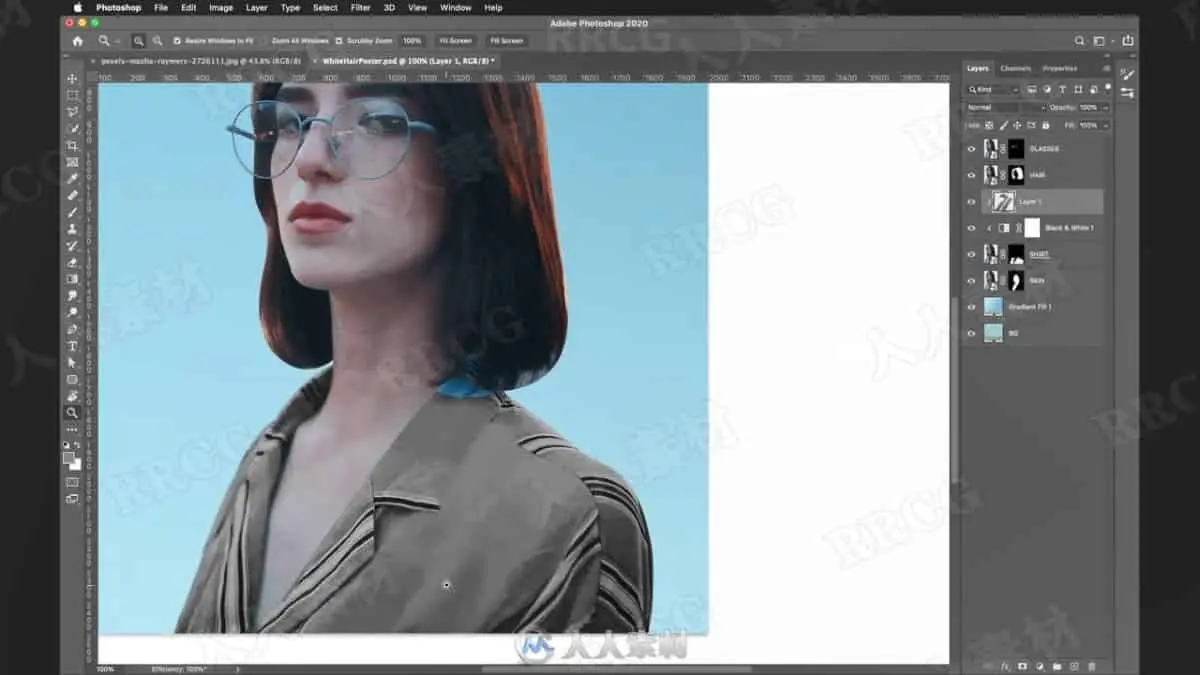Open the Select menu
The width and height of the screenshot is (1200, 675).
coord(325,7)
